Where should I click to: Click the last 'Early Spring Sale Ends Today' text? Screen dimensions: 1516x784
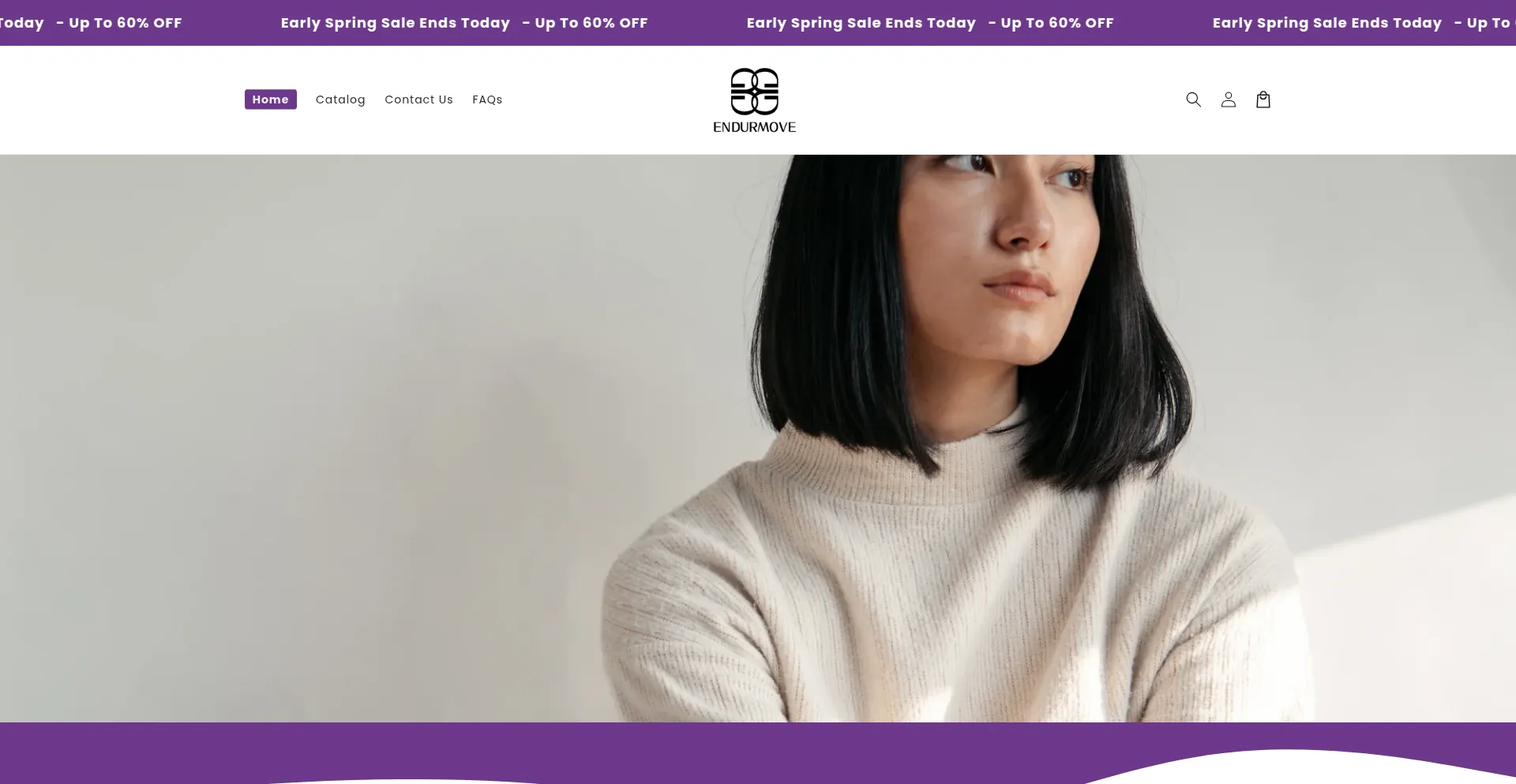pyautogui.click(x=1326, y=23)
